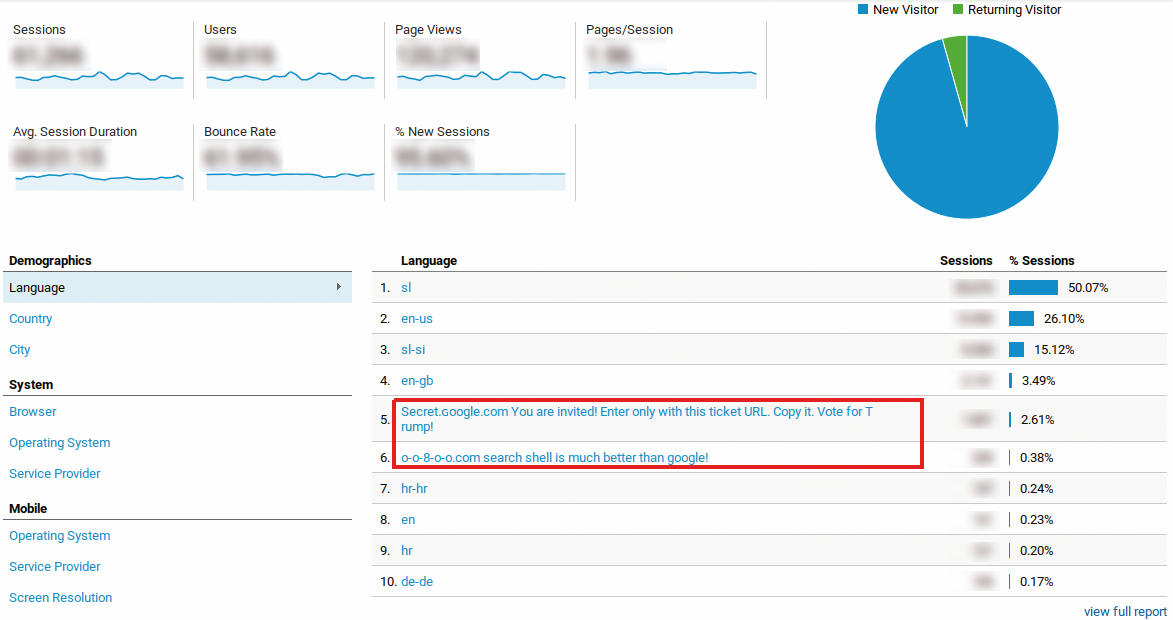
Task: Click the Language column header
Action: (x=429, y=260)
